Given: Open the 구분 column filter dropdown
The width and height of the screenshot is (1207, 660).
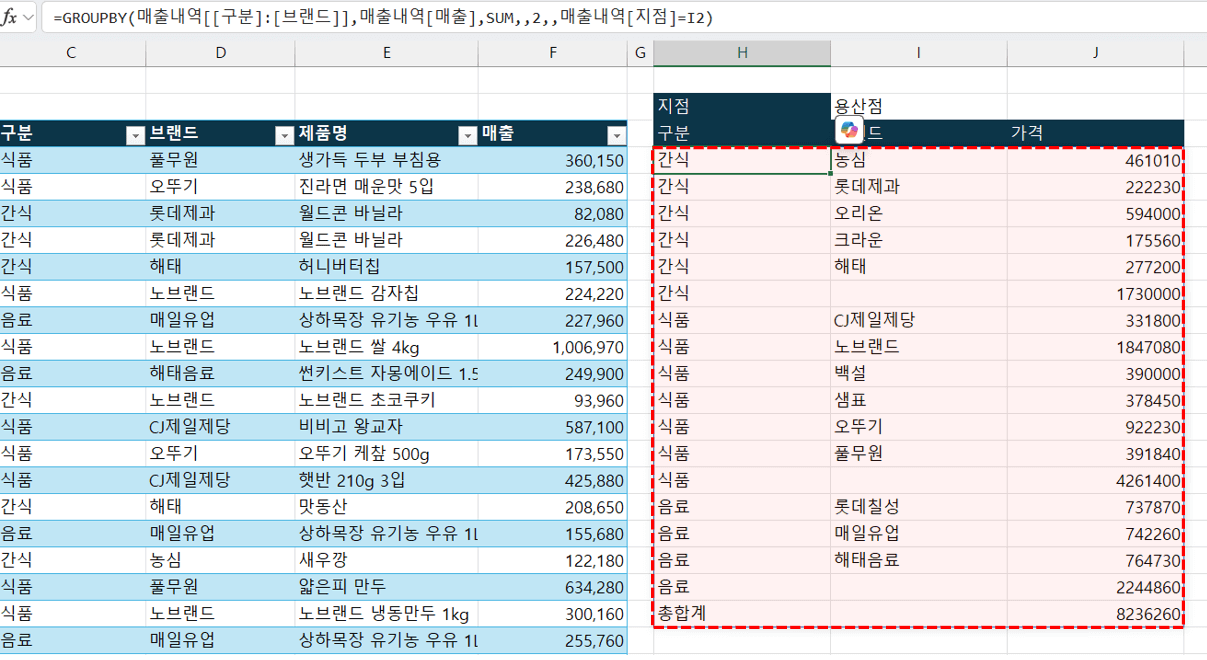Looking at the screenshot, I should pyautogui.click(x=137, y=133).
